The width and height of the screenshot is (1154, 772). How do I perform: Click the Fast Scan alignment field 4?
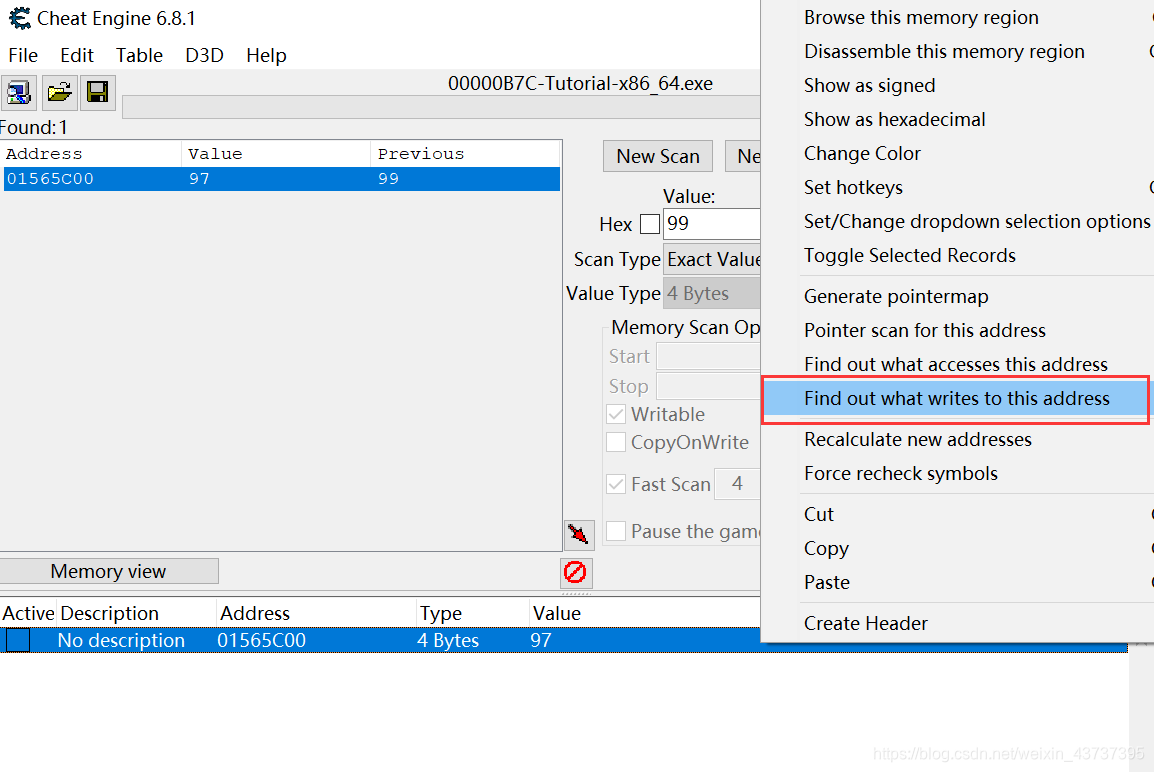(737, 484)
